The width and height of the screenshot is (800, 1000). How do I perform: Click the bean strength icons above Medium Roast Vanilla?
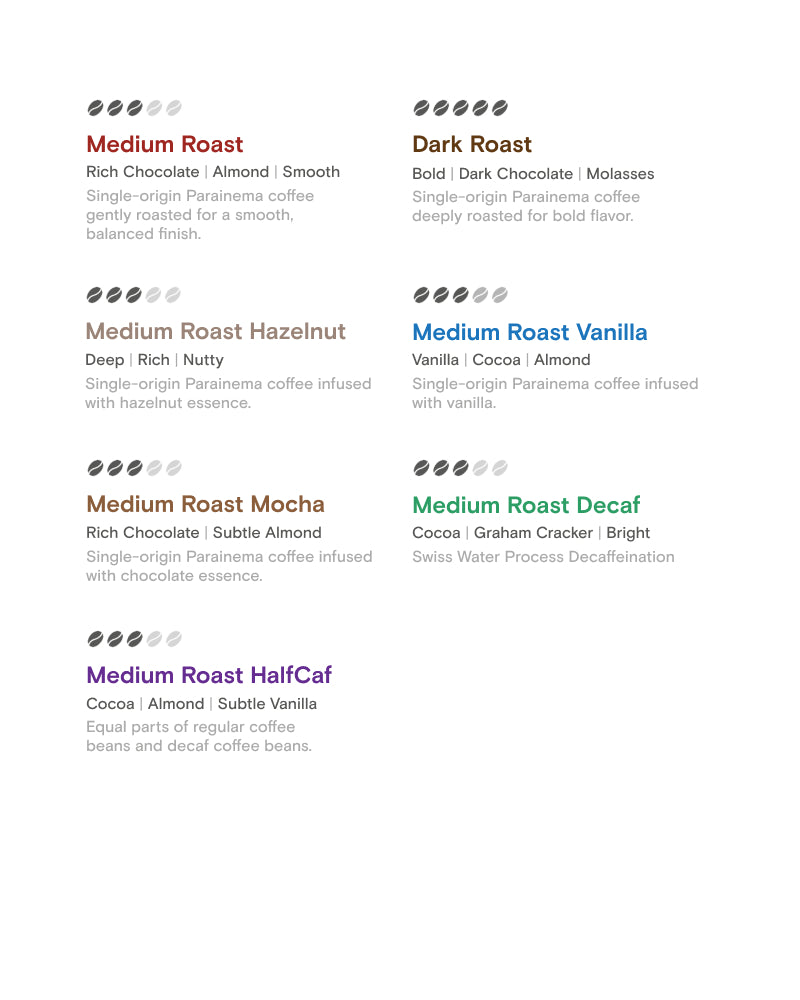click(x=460, y=295)
